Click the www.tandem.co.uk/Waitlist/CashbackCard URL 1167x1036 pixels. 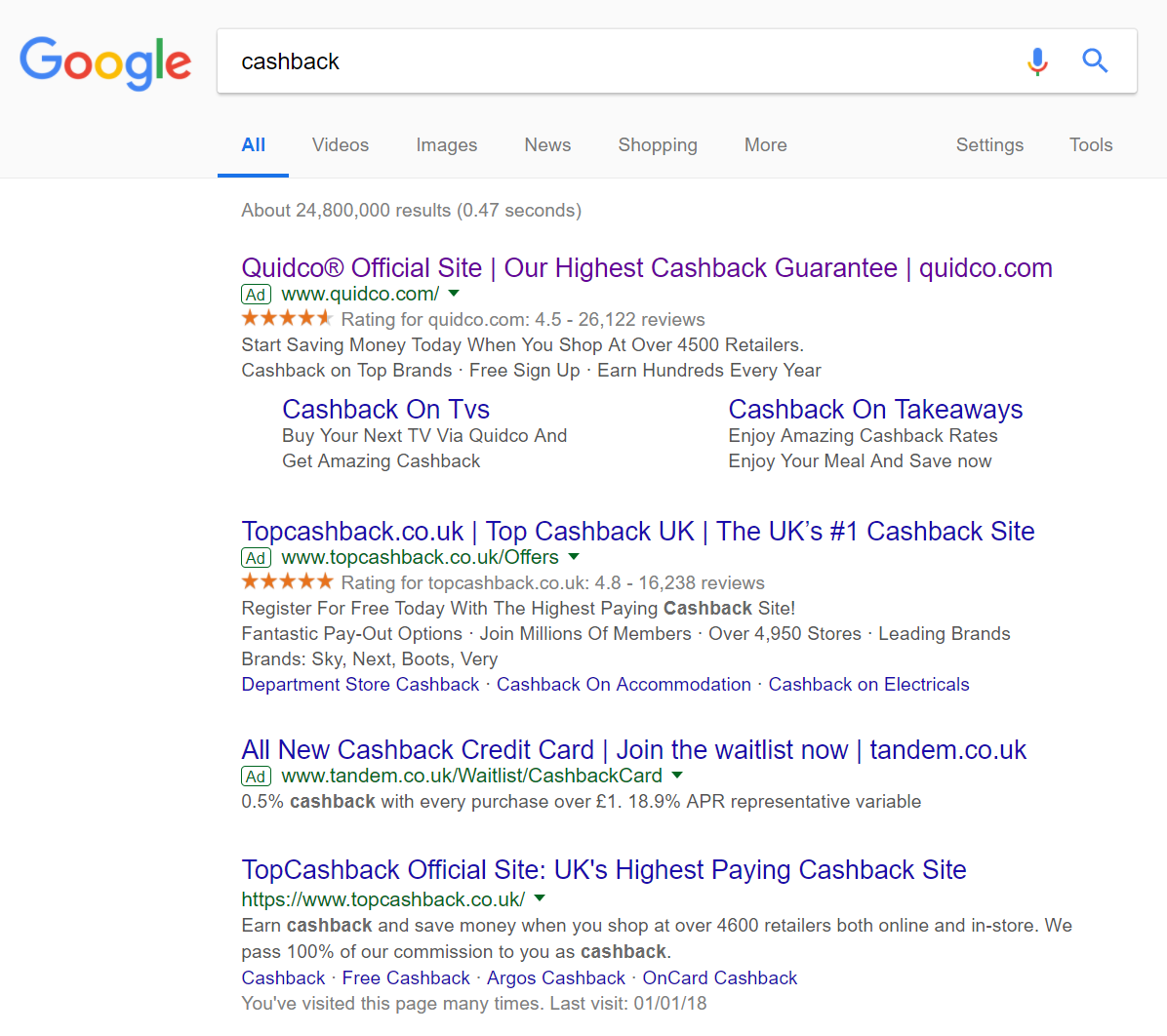(472, 777)
